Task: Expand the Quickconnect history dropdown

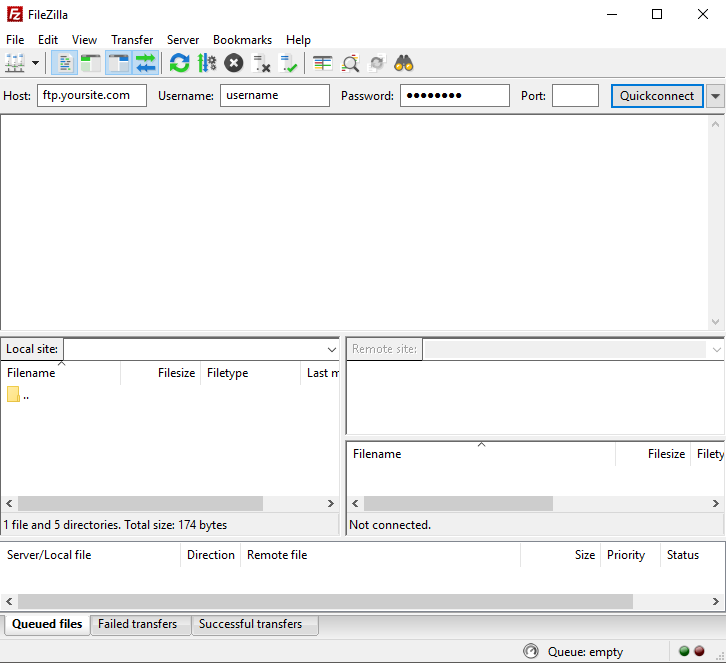Action: pyautogui.click(x=715, y=96)
